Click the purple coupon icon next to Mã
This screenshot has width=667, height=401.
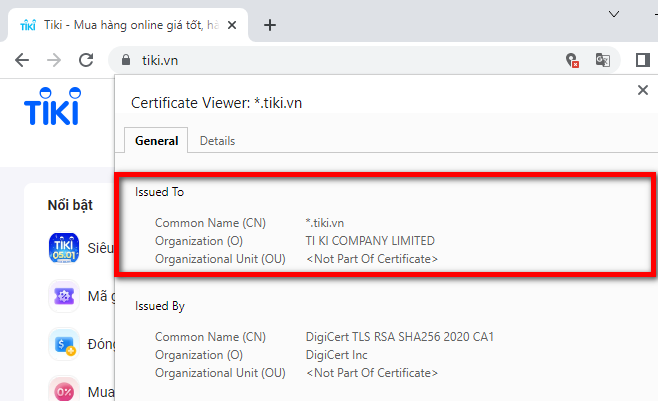tap(64, 296)
